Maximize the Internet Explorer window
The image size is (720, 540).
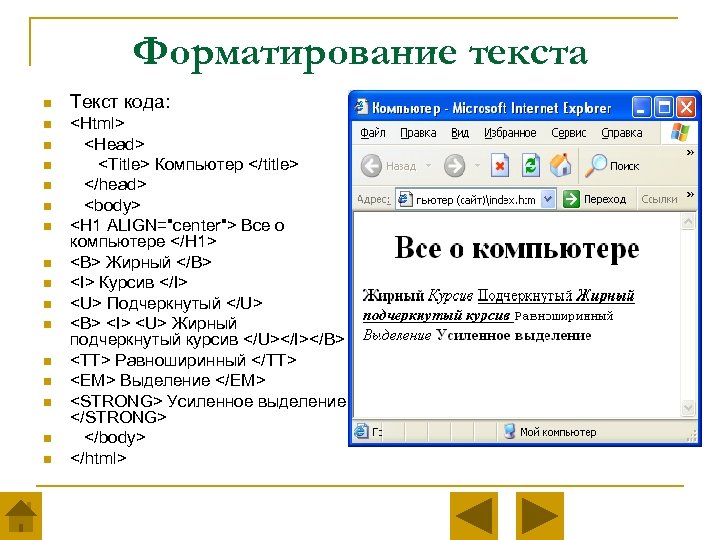point(664,107)
